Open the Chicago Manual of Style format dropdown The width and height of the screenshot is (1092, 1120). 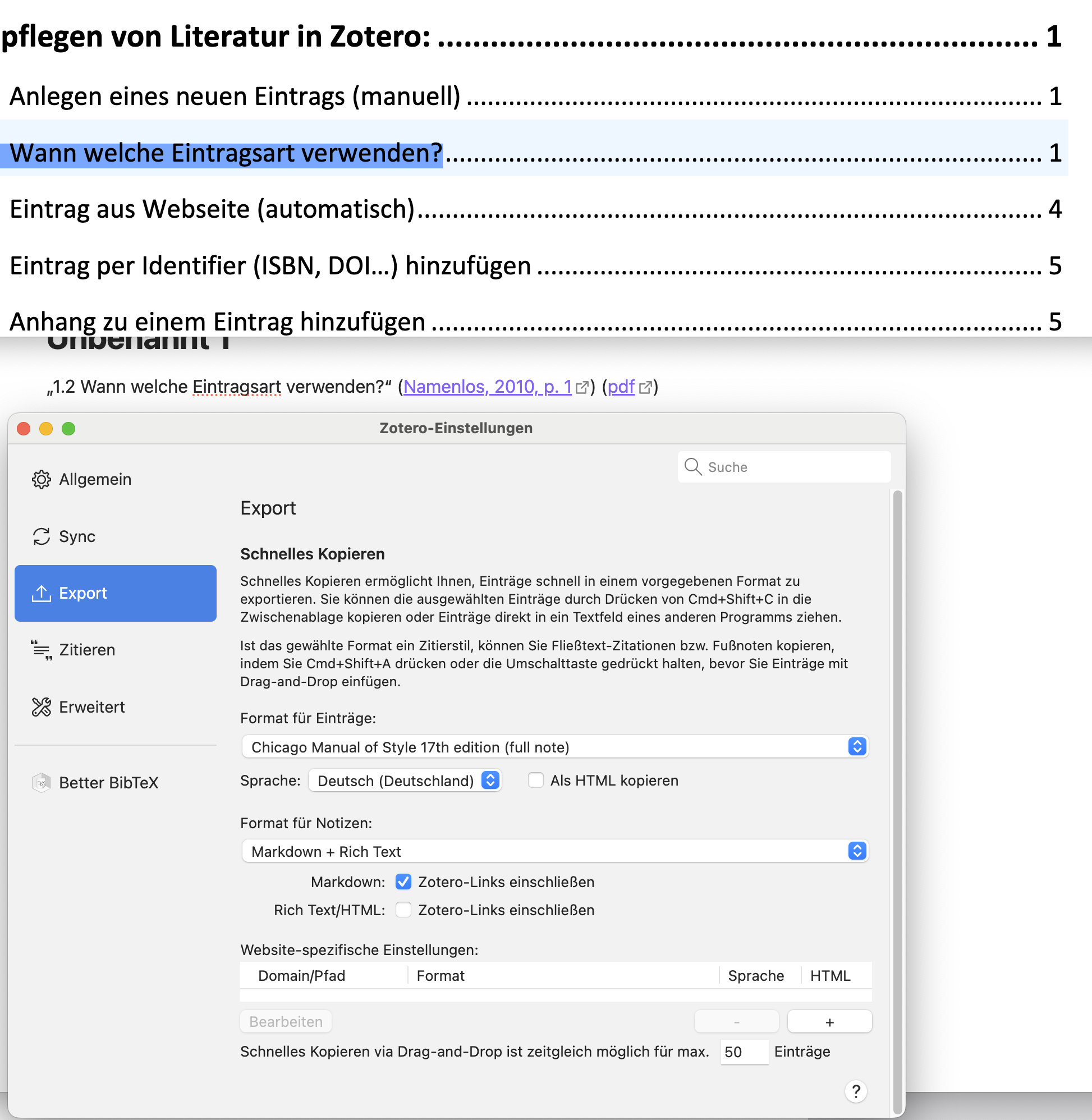click(554, 747)
